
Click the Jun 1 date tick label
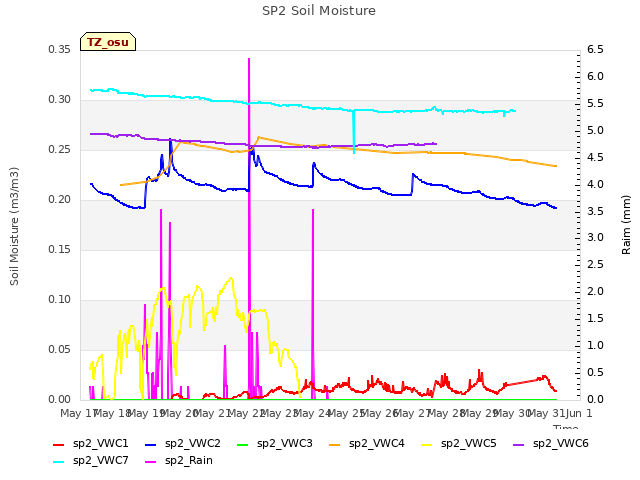click(x=578, y=413)
